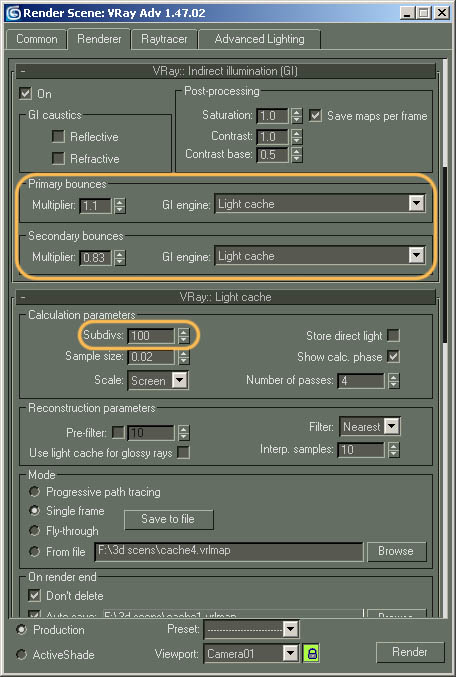The width and height of the screenshot is (456, 677).
Task: Click the 3ds Max title bar icon
Action: (13, 13)
